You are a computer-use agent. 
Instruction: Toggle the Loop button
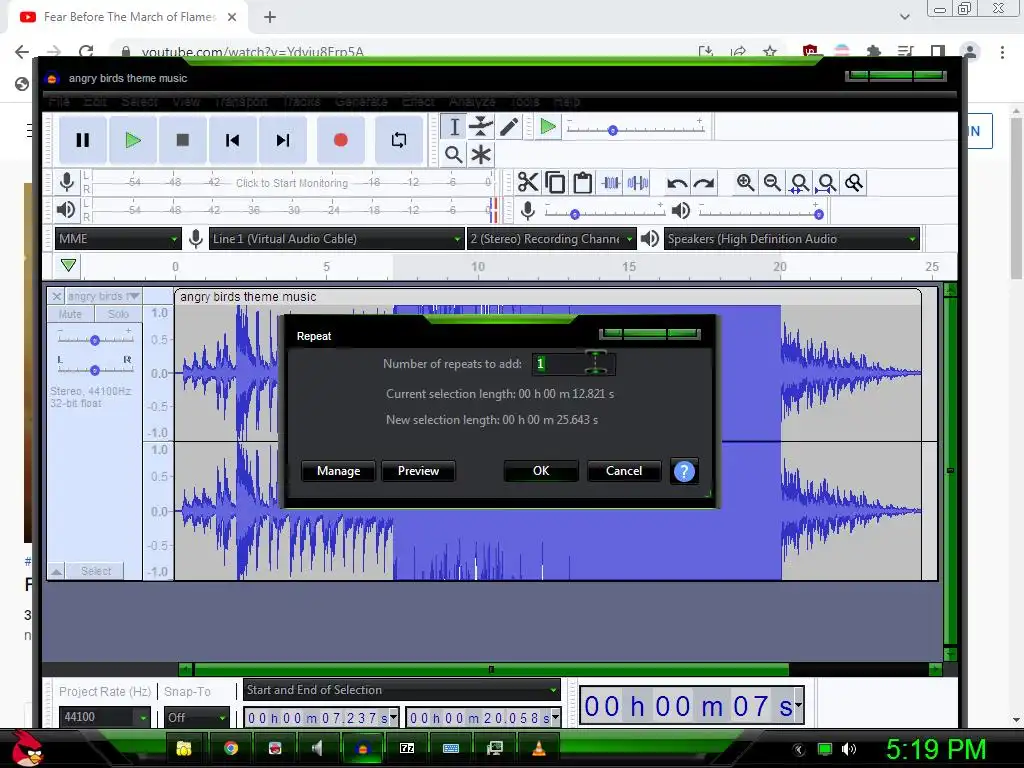click(398, 140)
